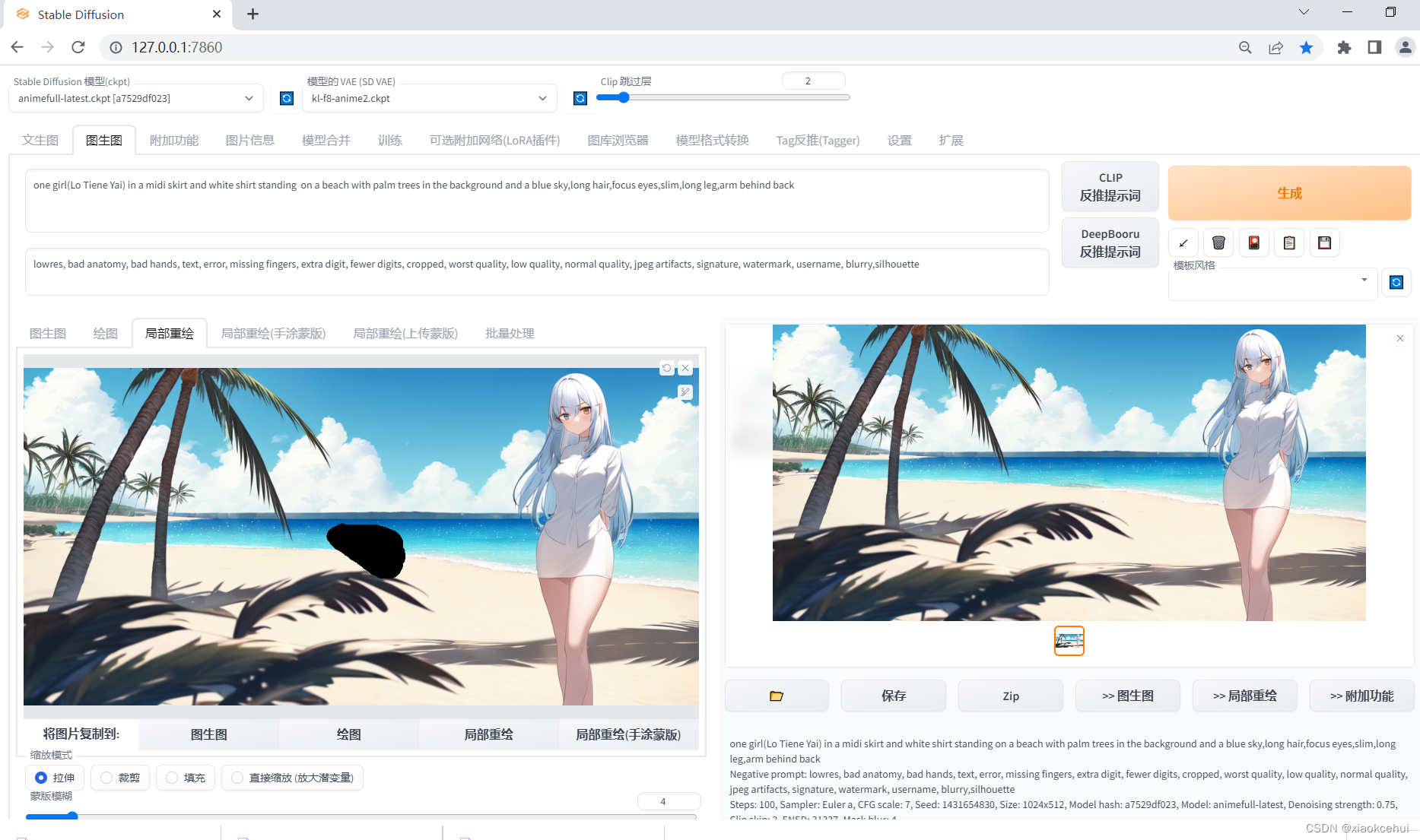Screen dimensions: 1420x840
Task: Switch to the 绘图 sub-tab
Action: coord(106,333)
